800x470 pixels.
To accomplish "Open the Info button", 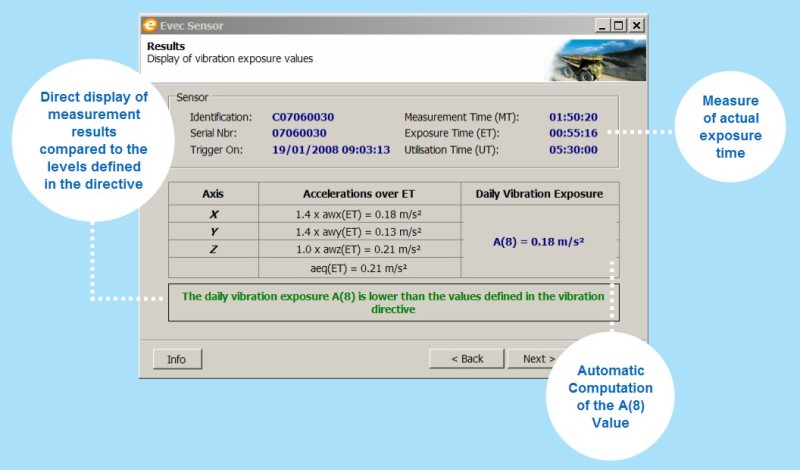I will (177, 359).
